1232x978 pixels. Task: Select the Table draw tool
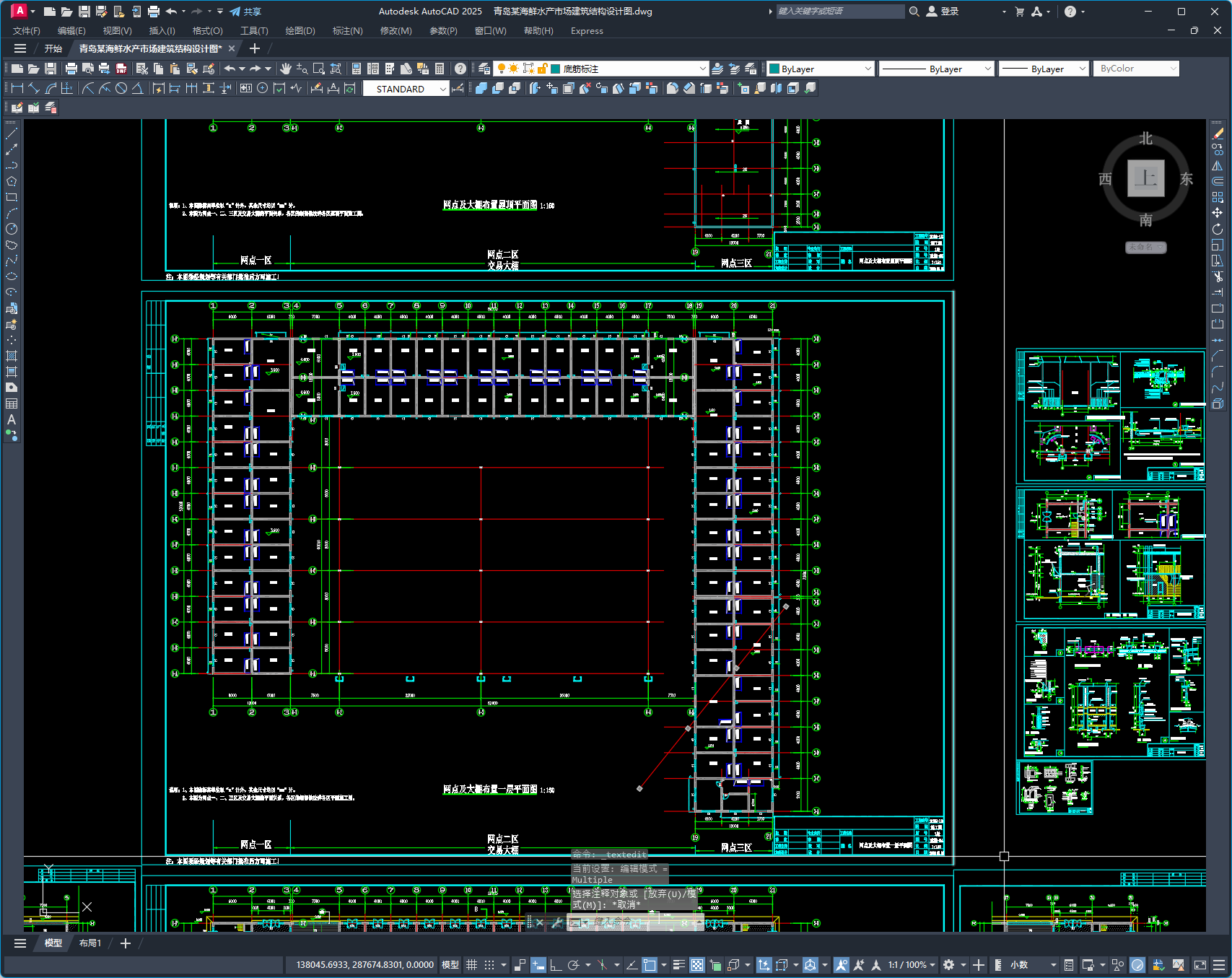point(12,403)
